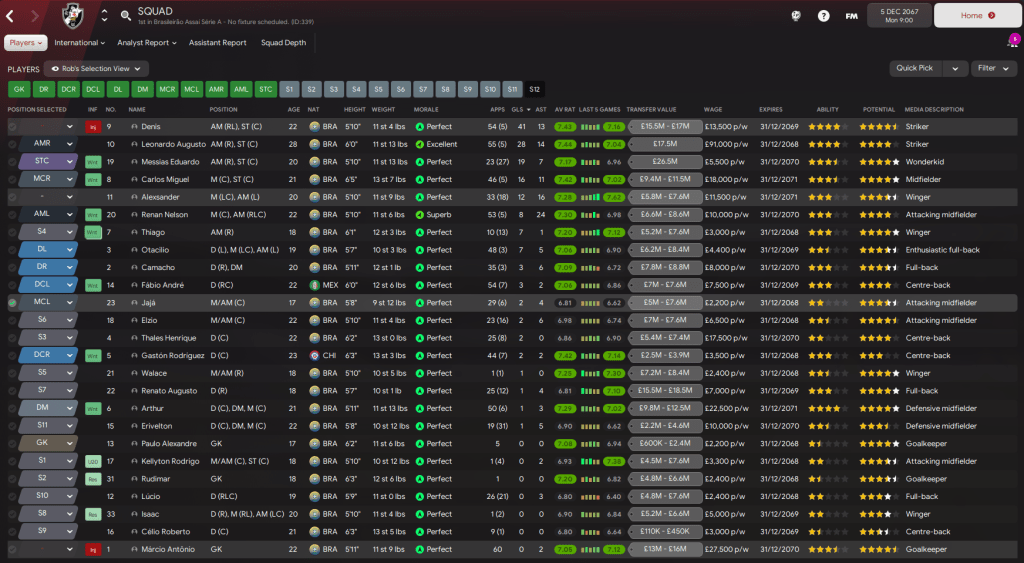Select the checkbox beside Paulo Alexandre's GK row
The width and height of the screenshot is (1024, 563).
tap(12, 442)
